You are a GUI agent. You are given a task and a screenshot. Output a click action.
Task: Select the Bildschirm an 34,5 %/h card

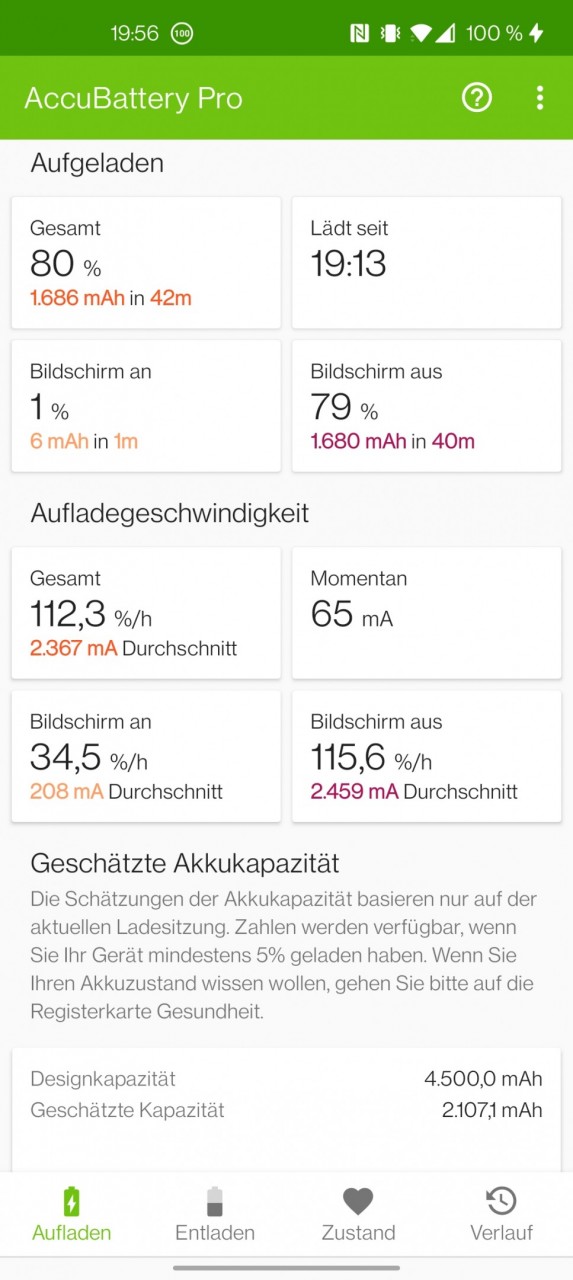[146, 756]
